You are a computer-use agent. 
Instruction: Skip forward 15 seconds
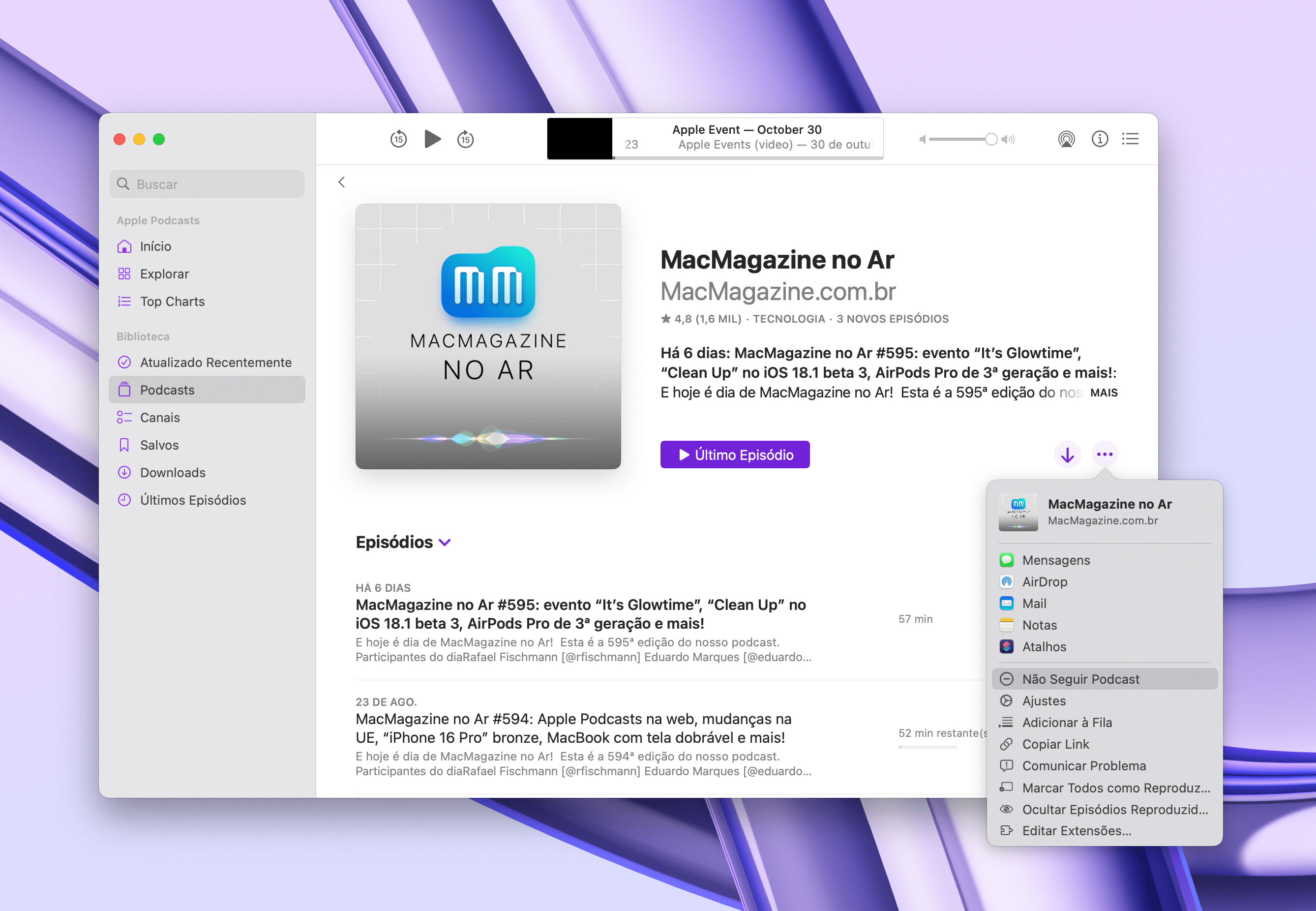(x=466, y=139)
